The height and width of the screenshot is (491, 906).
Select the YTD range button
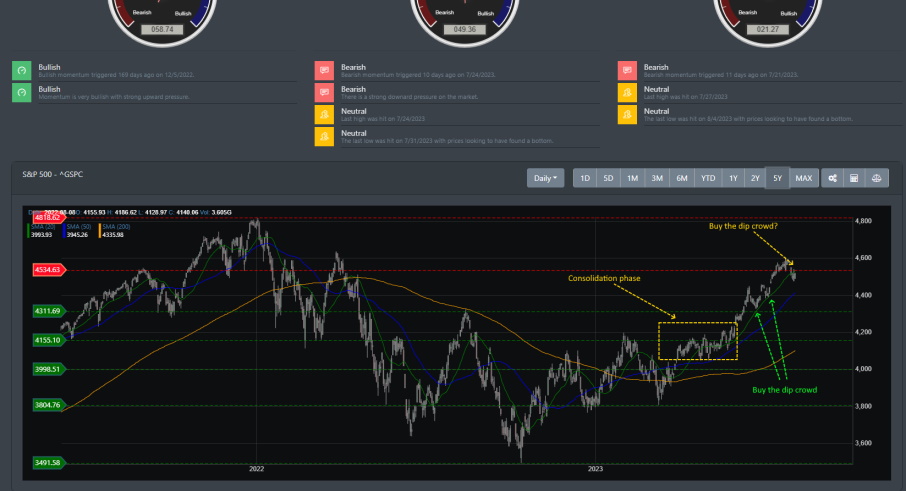[x=708, y=178]
